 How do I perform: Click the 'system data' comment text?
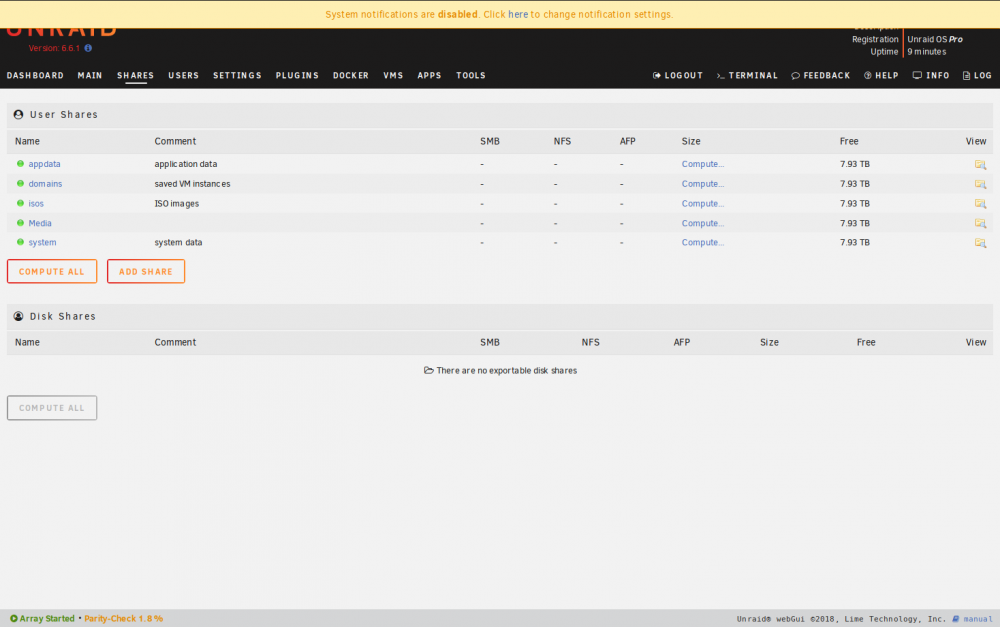coord(178,242)
